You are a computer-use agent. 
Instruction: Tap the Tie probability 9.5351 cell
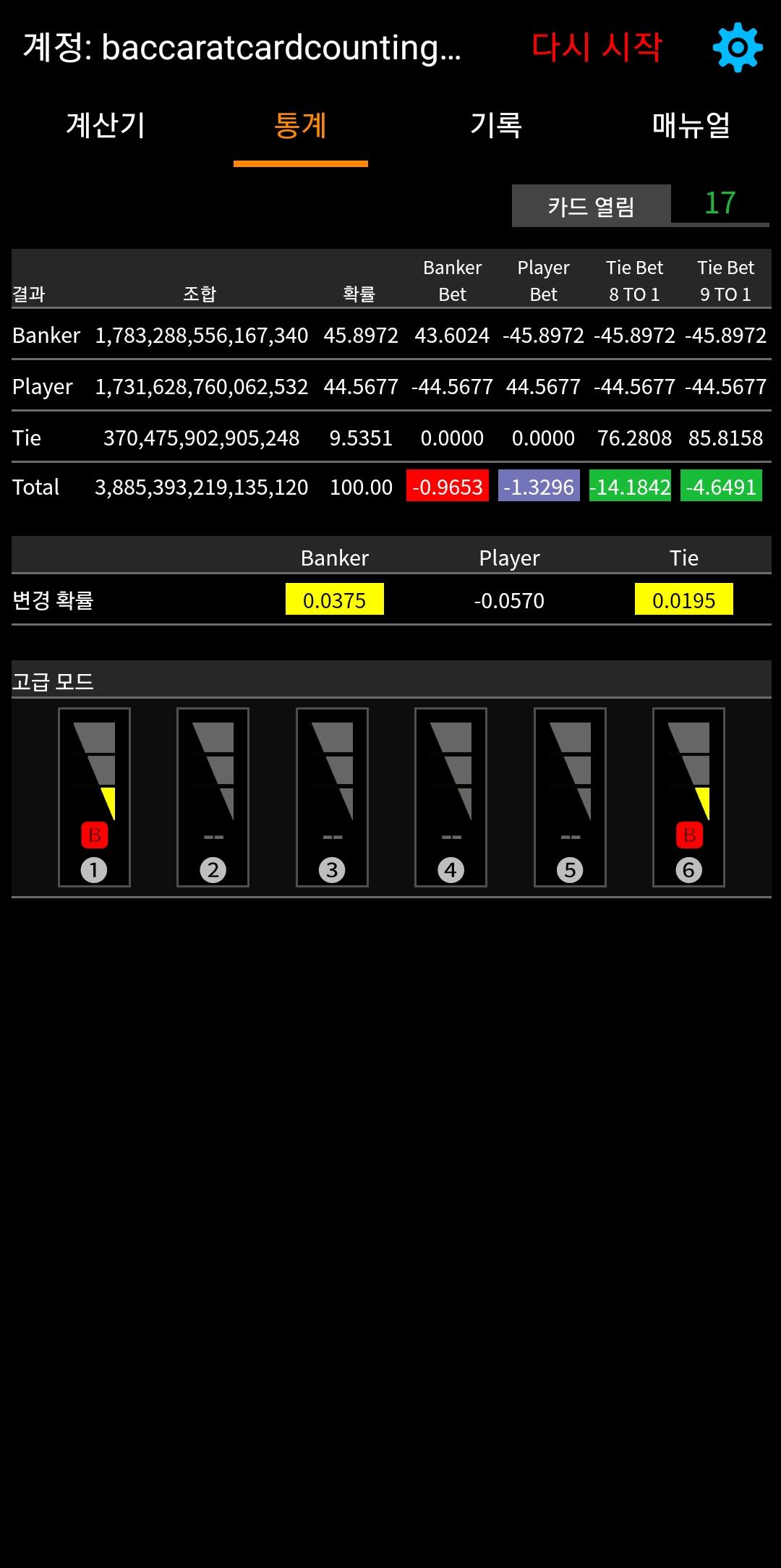(361, 438)
